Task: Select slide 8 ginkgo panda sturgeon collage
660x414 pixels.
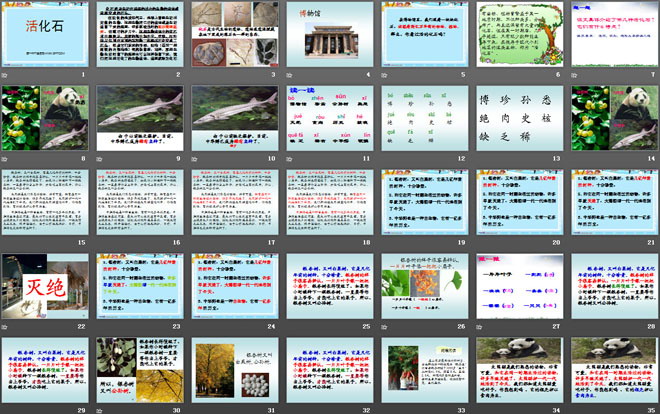Action: 45,118
